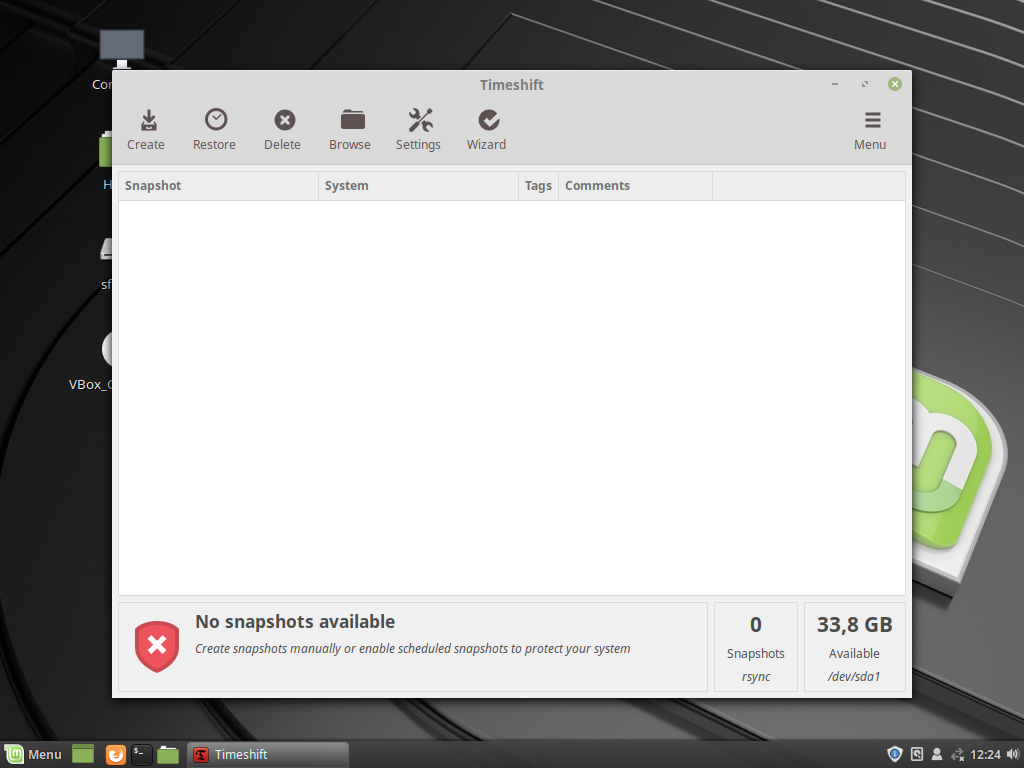The height and width of the screenshot is (768, 1024).
Task: Sort by Snapshot column header
Action: [x=218, y=185]
